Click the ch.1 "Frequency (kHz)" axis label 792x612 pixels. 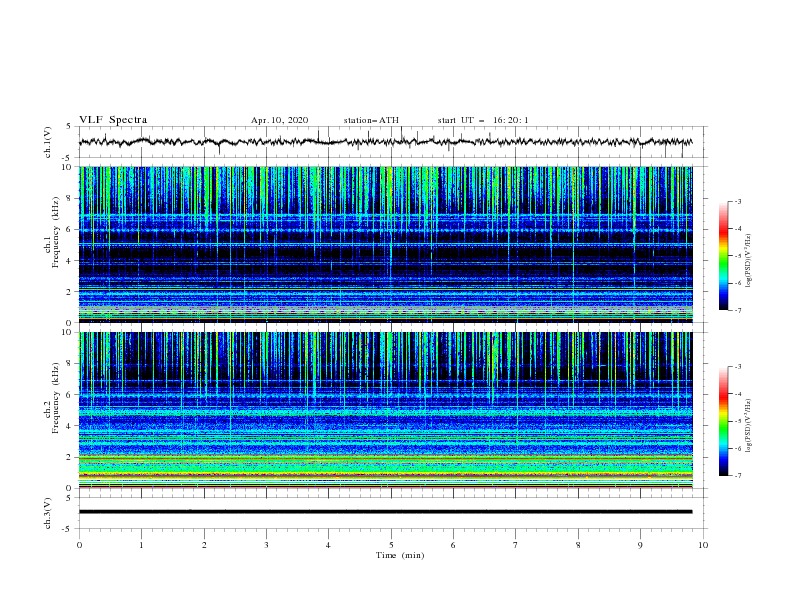pyautogui.click(x=56, y=232)
